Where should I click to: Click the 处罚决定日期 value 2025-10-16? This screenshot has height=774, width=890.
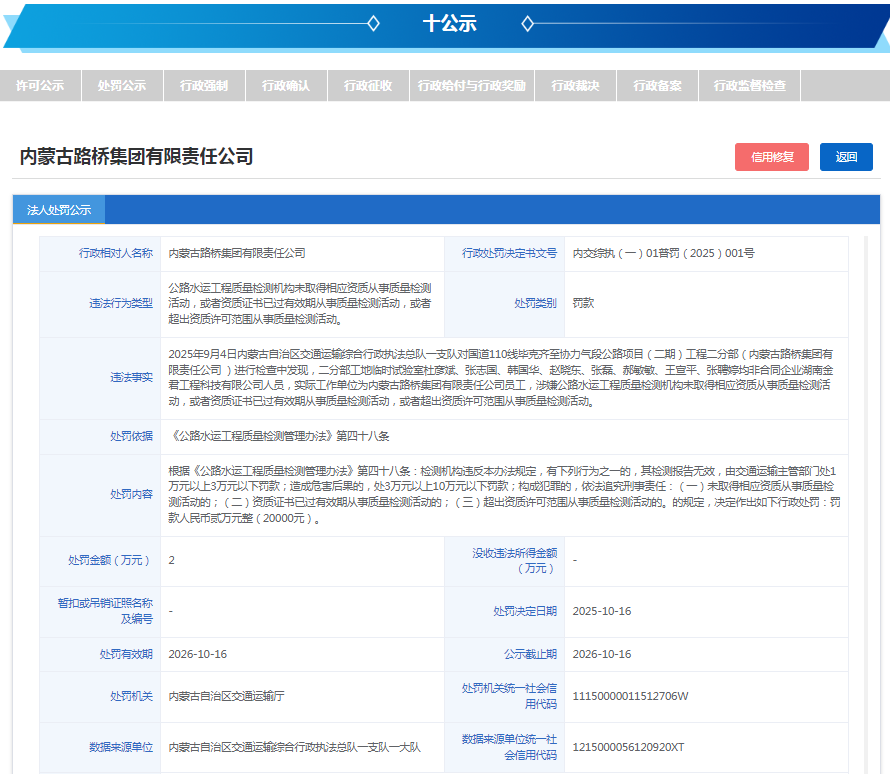(602, 611)
